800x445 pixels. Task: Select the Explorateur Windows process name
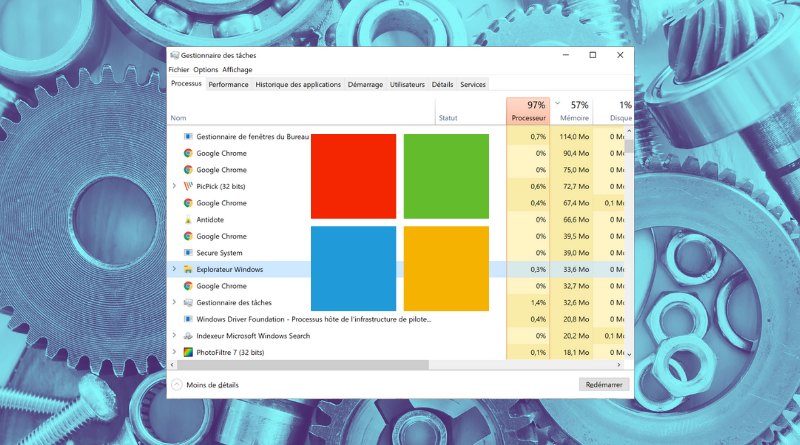(x=230, y=269)
